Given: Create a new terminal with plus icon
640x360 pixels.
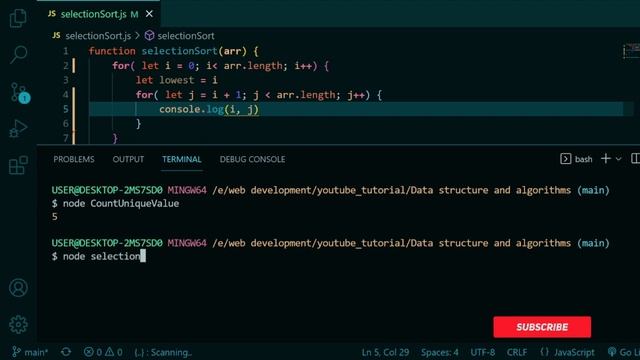Looking at the screenshot, I should pyautogui.click(x=606, y=158).
